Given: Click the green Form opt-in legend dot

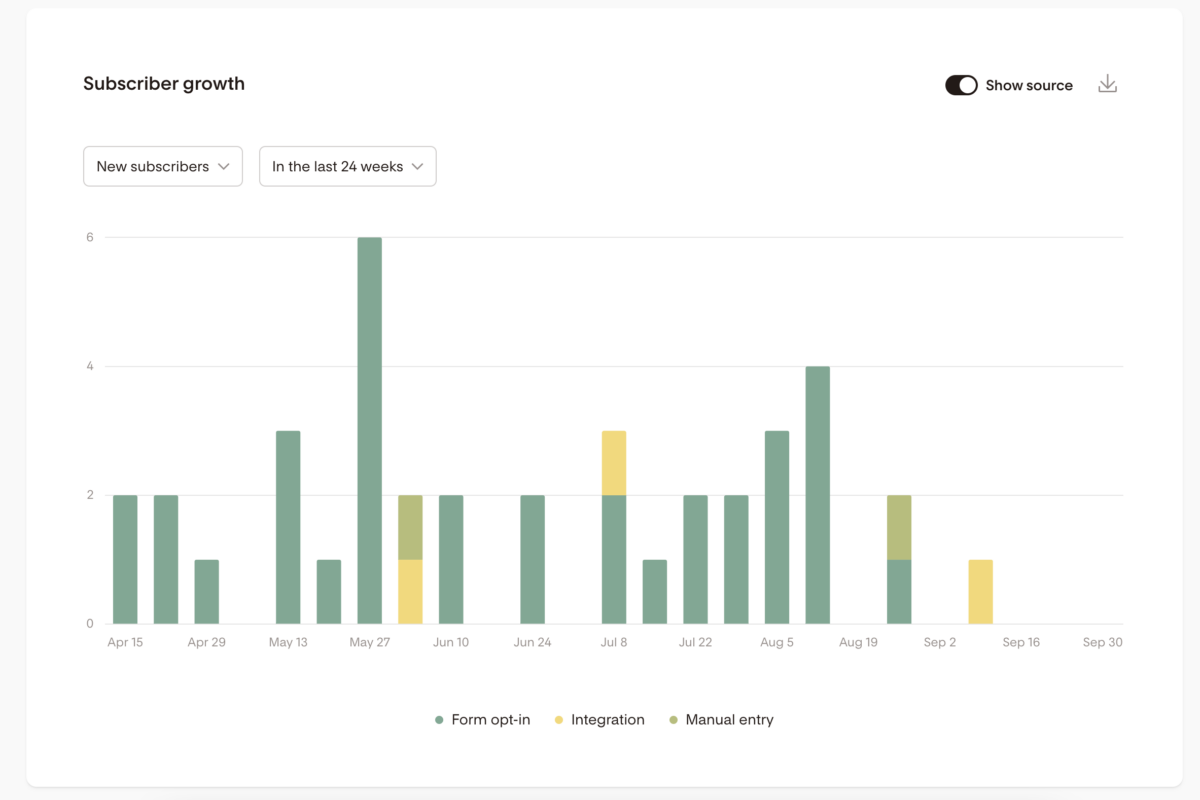Looking at the screenshot, I should (x=439, y=720).
